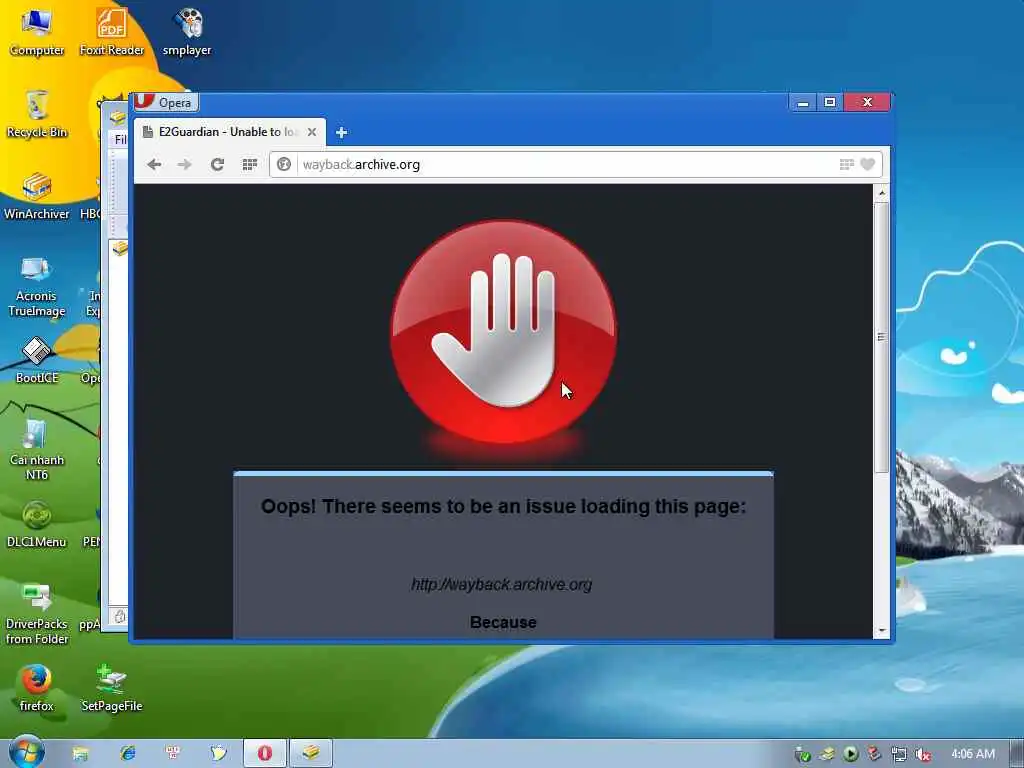Screen dimensions: 1024x768
Task: Select the firefox desktop icon
Action: [x=37, y=688]
